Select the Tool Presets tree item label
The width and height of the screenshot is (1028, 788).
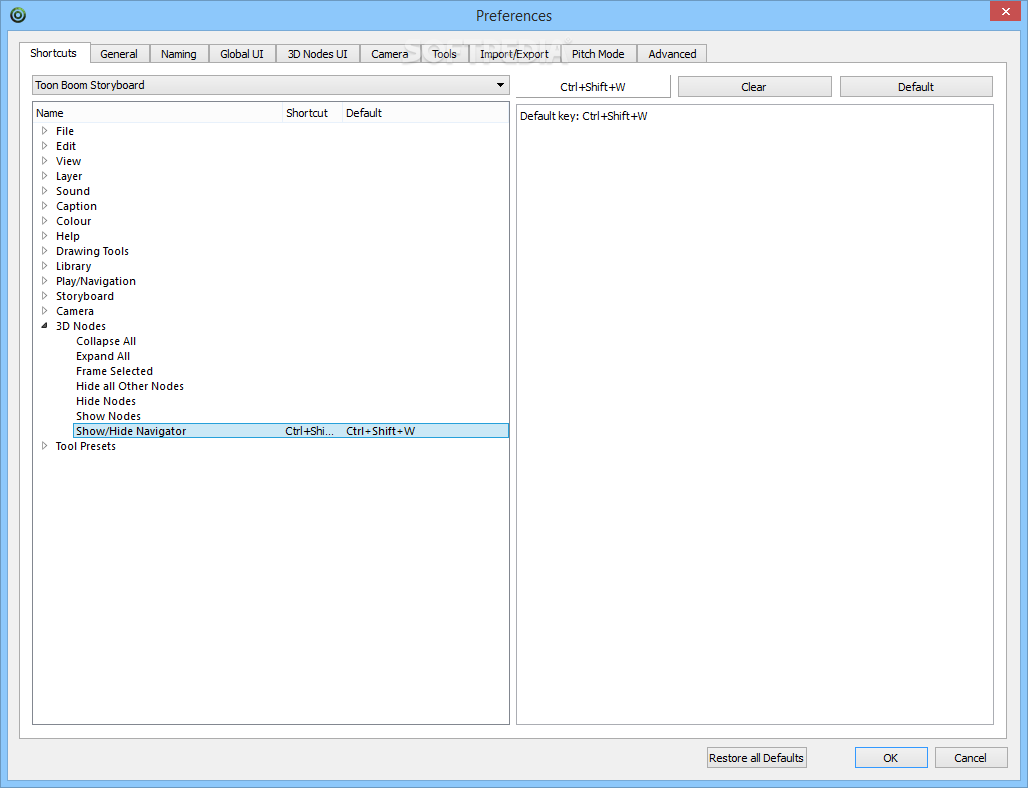pyautogui.click(x=86, y=446)
